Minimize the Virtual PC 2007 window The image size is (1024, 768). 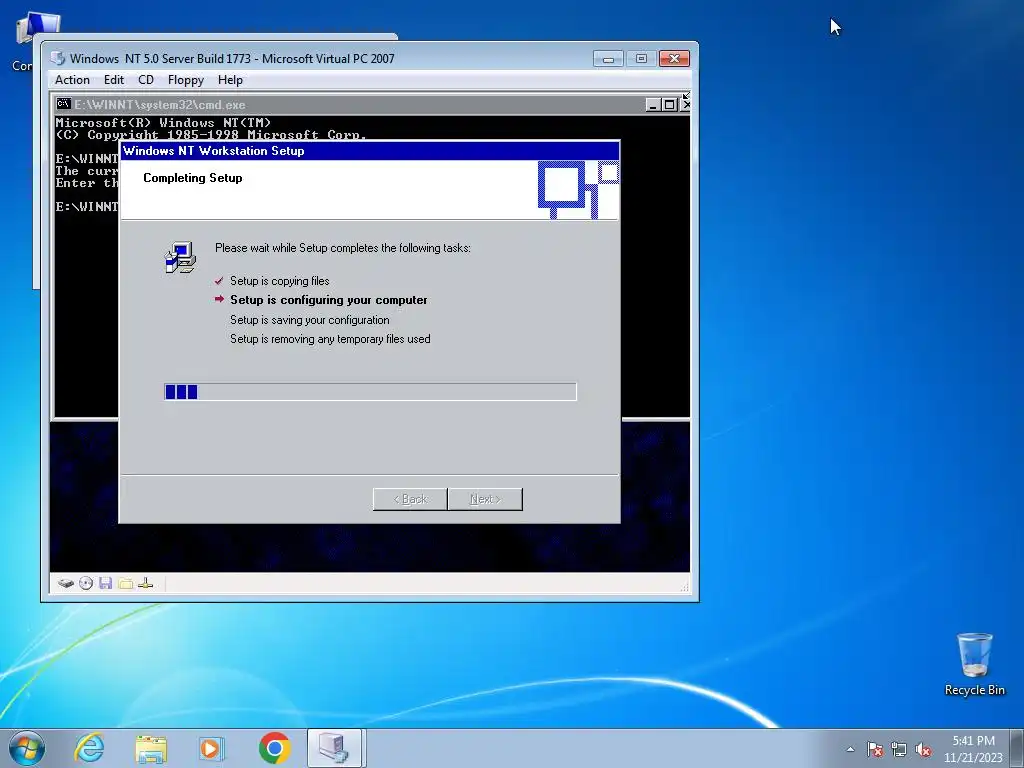(x=608, y=59)
